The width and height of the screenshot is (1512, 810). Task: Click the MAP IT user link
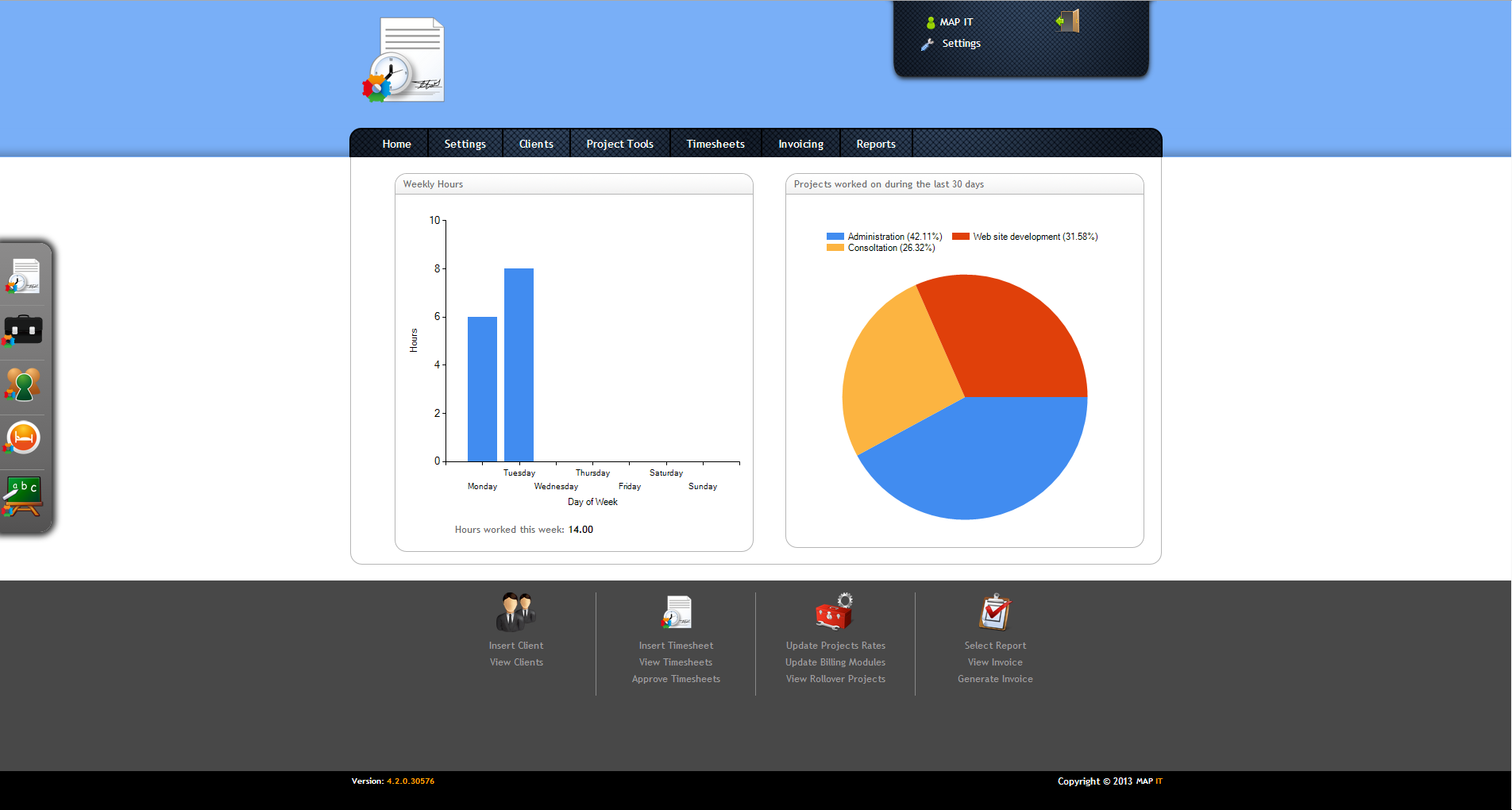click(956, 22)
